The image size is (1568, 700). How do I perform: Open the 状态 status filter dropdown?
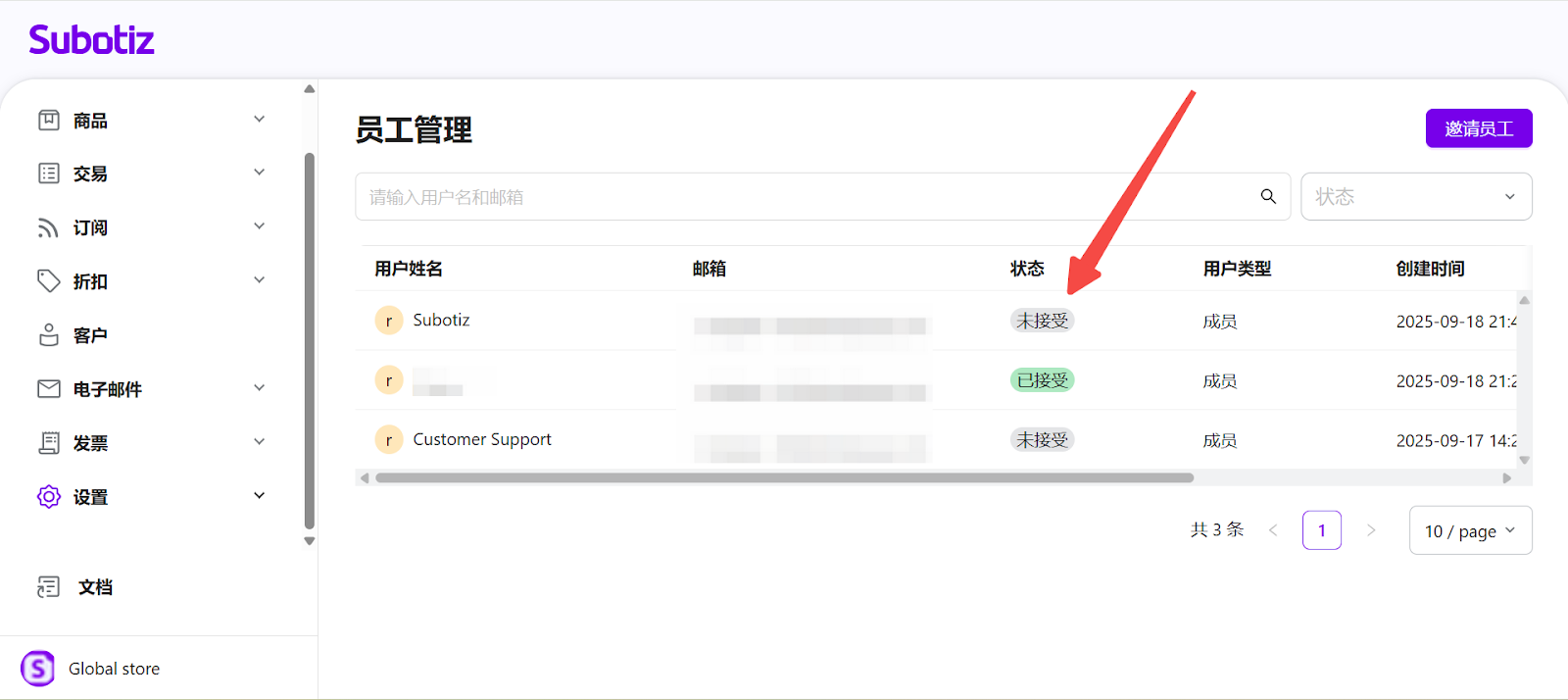[1415, 197]
